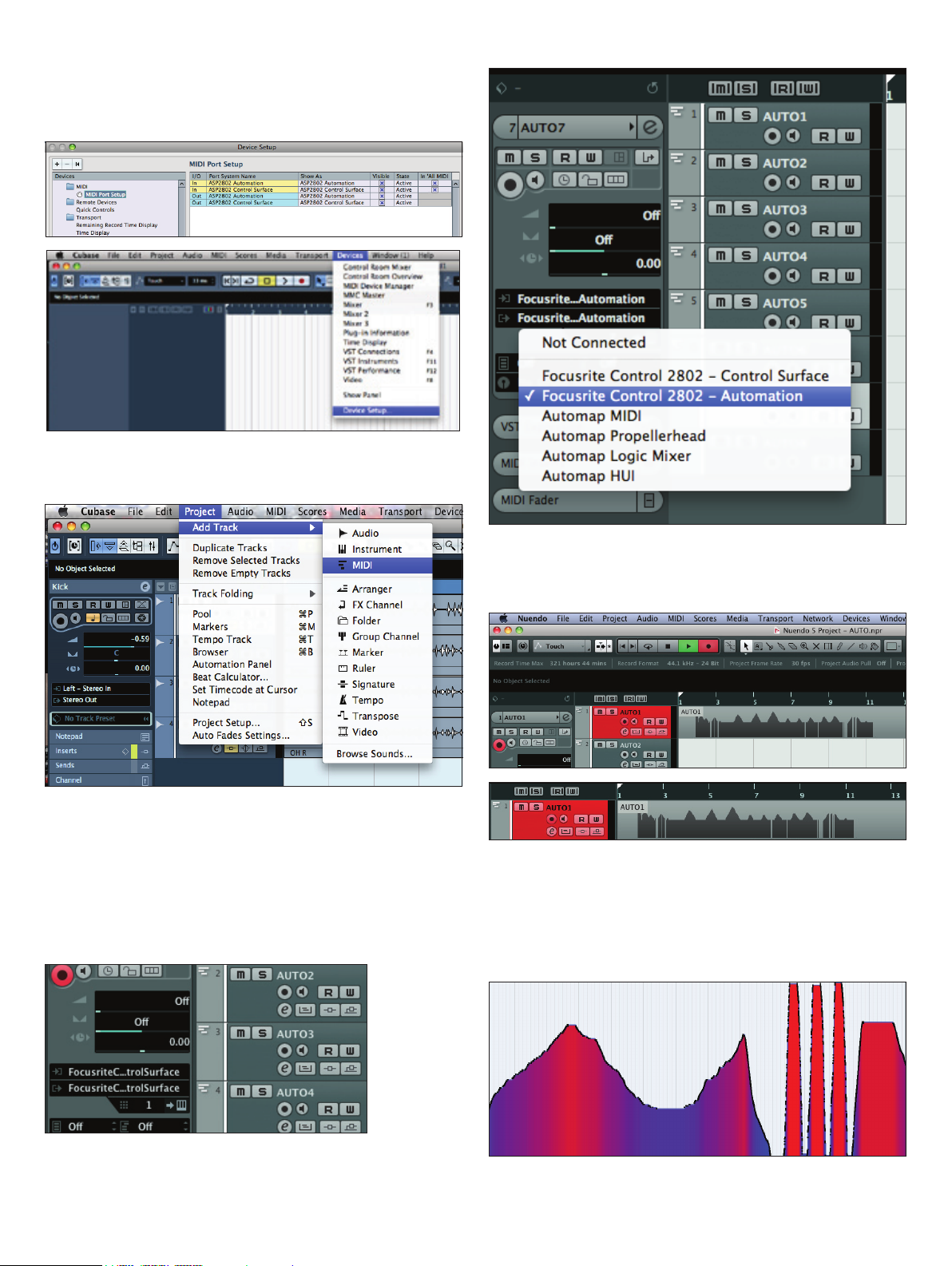The width and height of the screenshot is (952, 1266).
Task: Select the Mute X tool in Nuendo toolbar
Action: tap(816, 646)
